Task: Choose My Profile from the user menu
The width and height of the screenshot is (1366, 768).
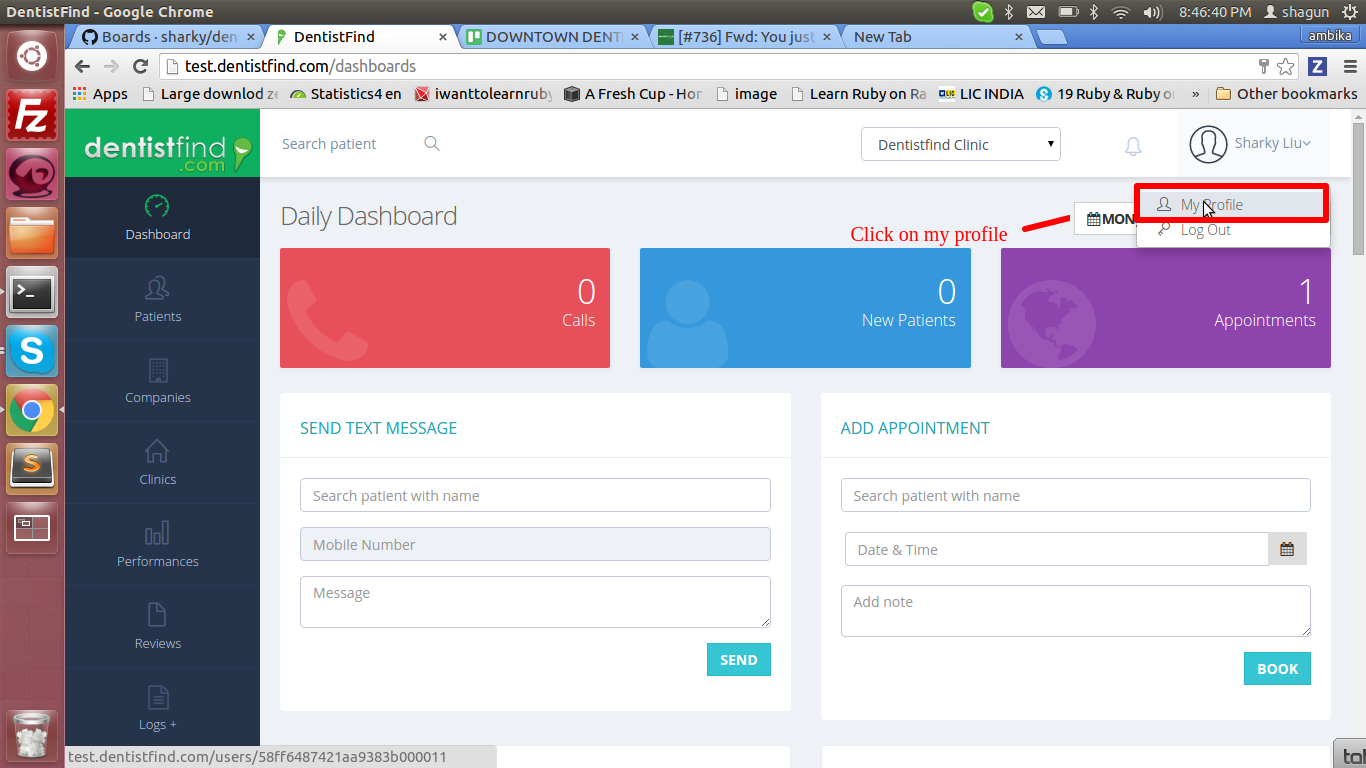Action: click(x=1233, y=204)
